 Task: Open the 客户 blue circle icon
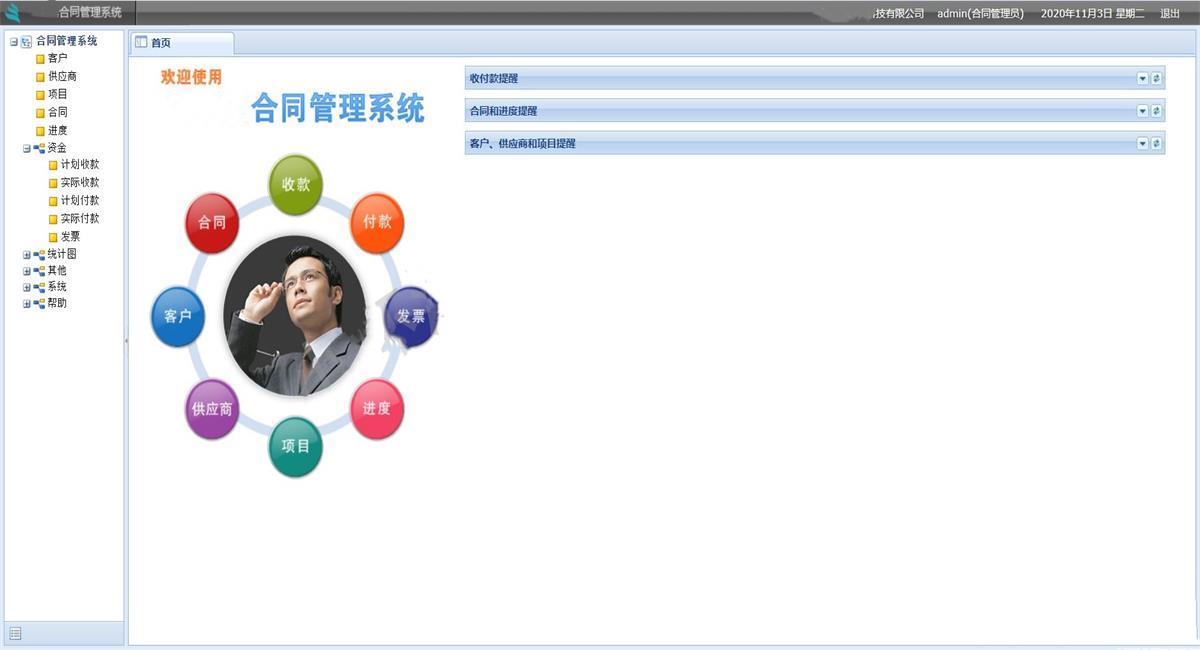(x=178, y=317)
